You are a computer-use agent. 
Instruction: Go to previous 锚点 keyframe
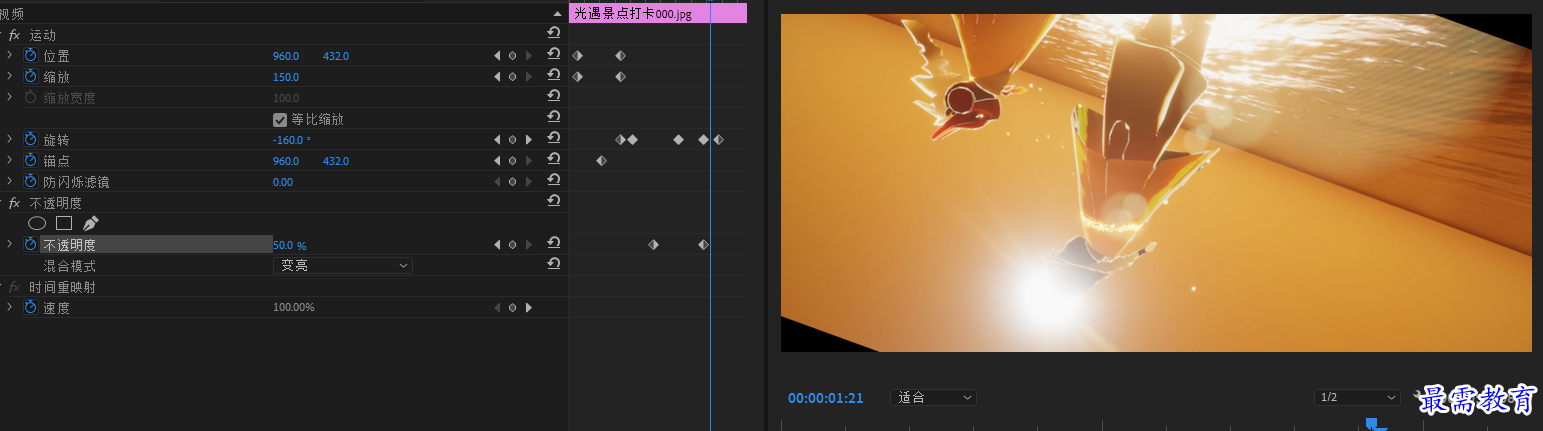point(497,161)
